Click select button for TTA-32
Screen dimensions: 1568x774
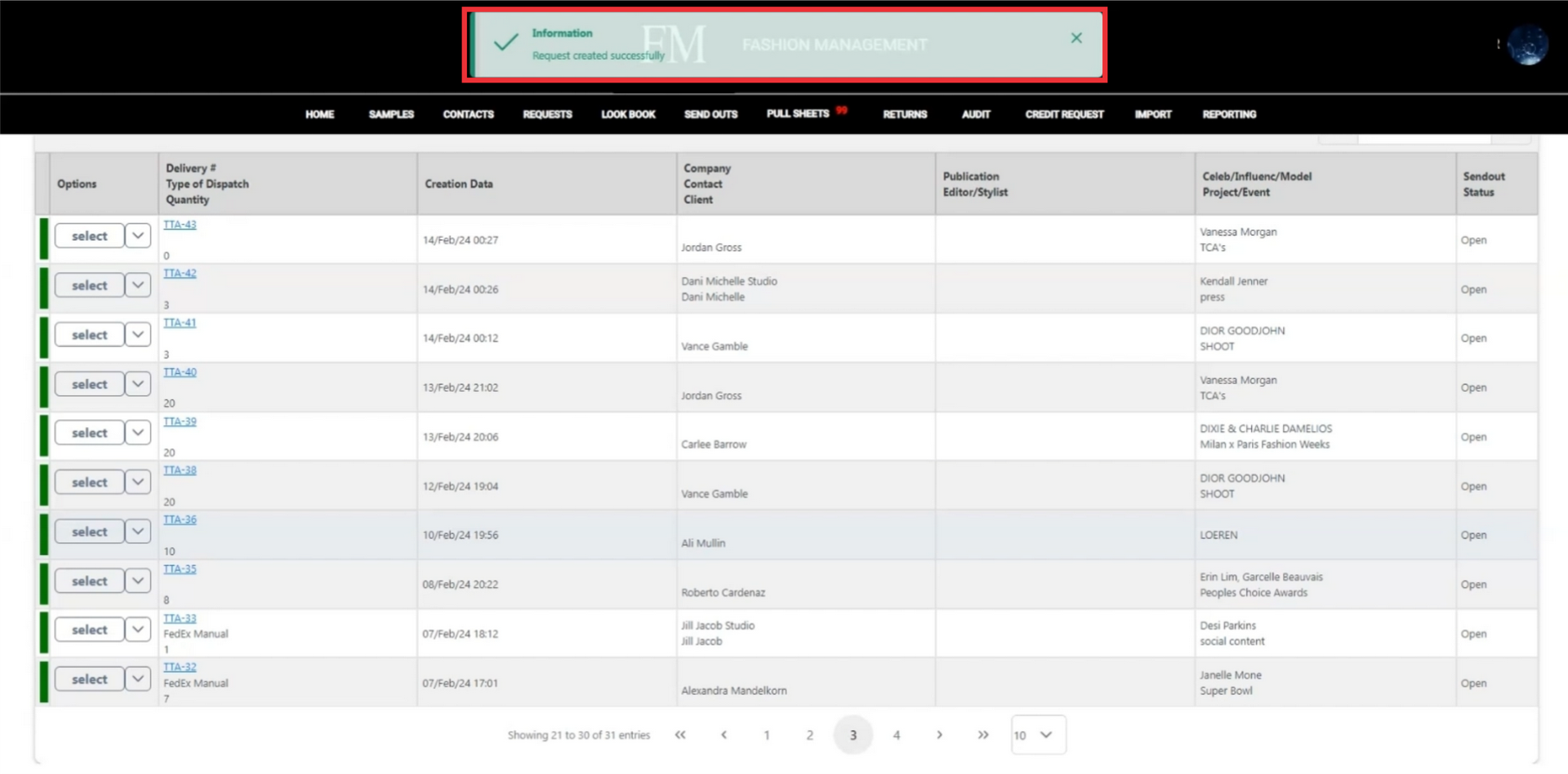click(89, 679)
